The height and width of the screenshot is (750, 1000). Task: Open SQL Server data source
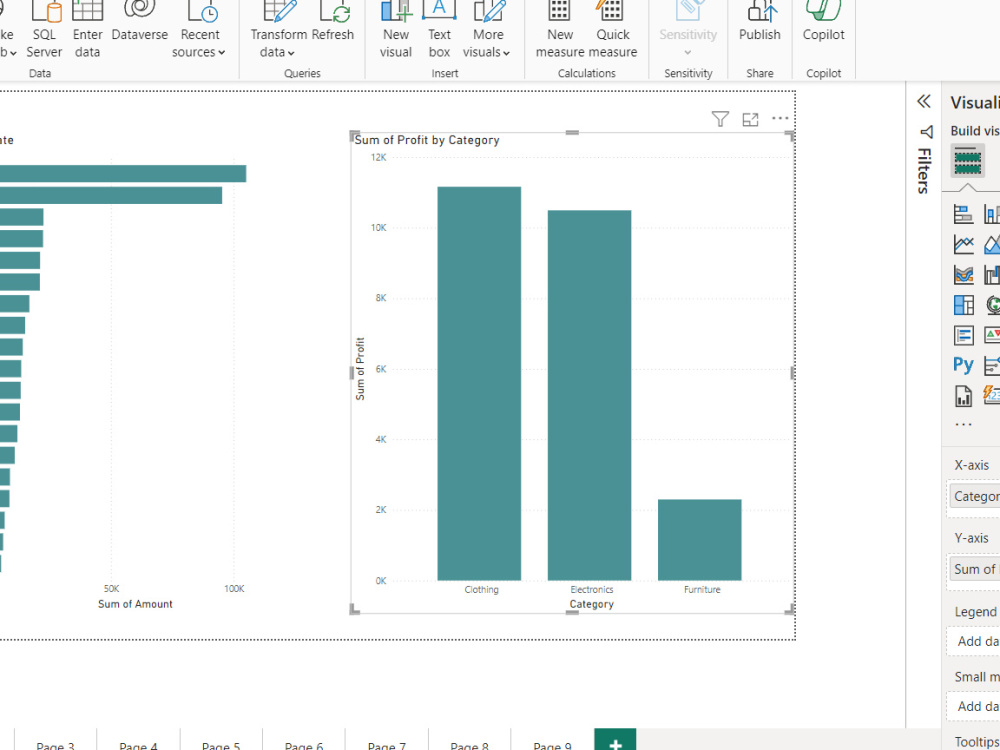point(44,31)
